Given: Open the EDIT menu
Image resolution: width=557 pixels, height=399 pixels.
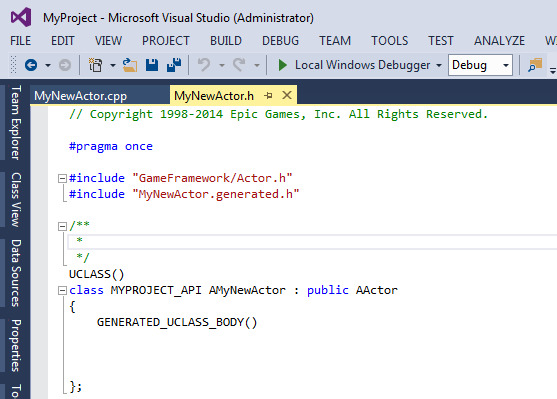Looking at the screenshot, I should (63, 41).
